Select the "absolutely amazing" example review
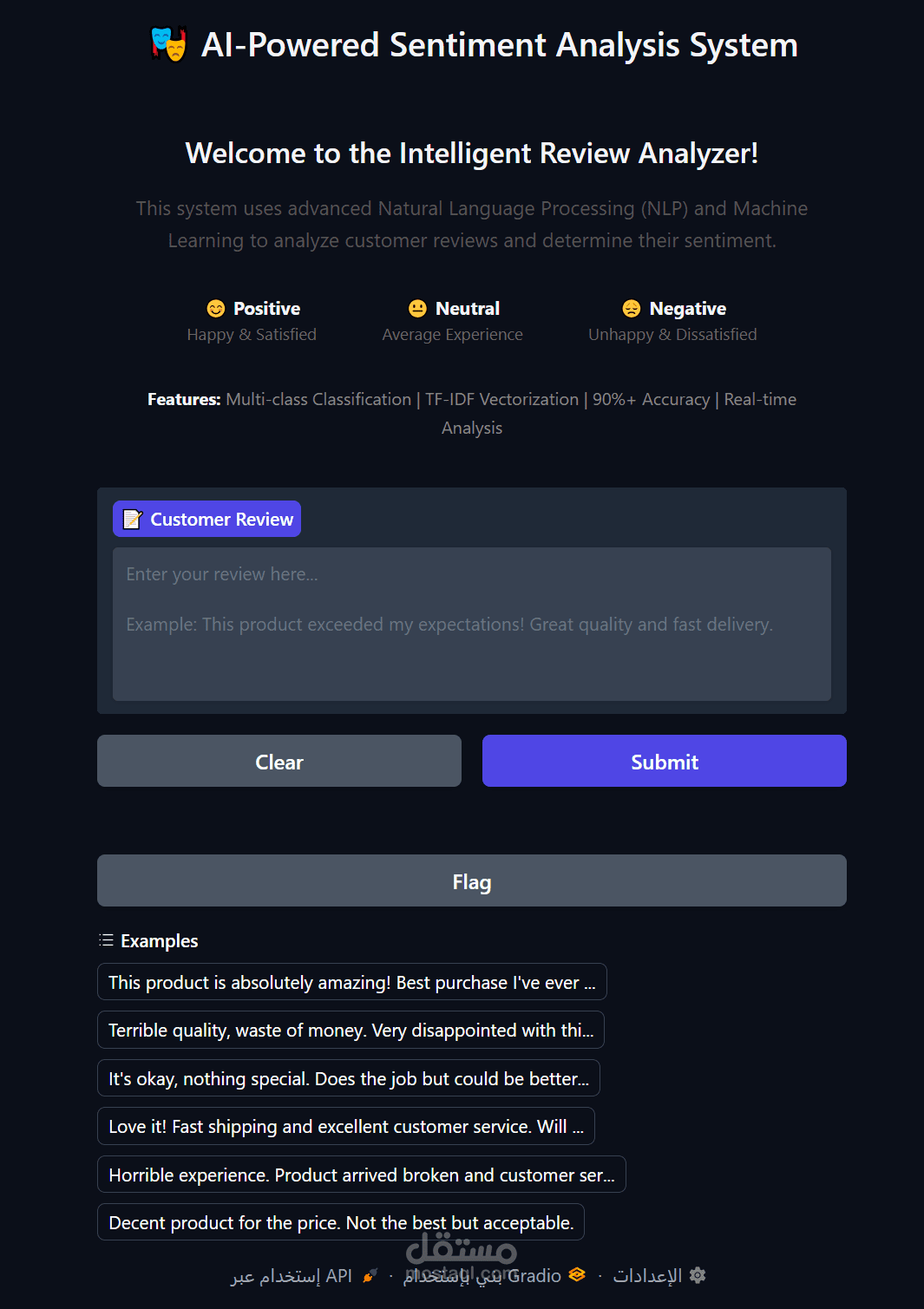This screenshot has height=1309, width=924. pos(351,982)
